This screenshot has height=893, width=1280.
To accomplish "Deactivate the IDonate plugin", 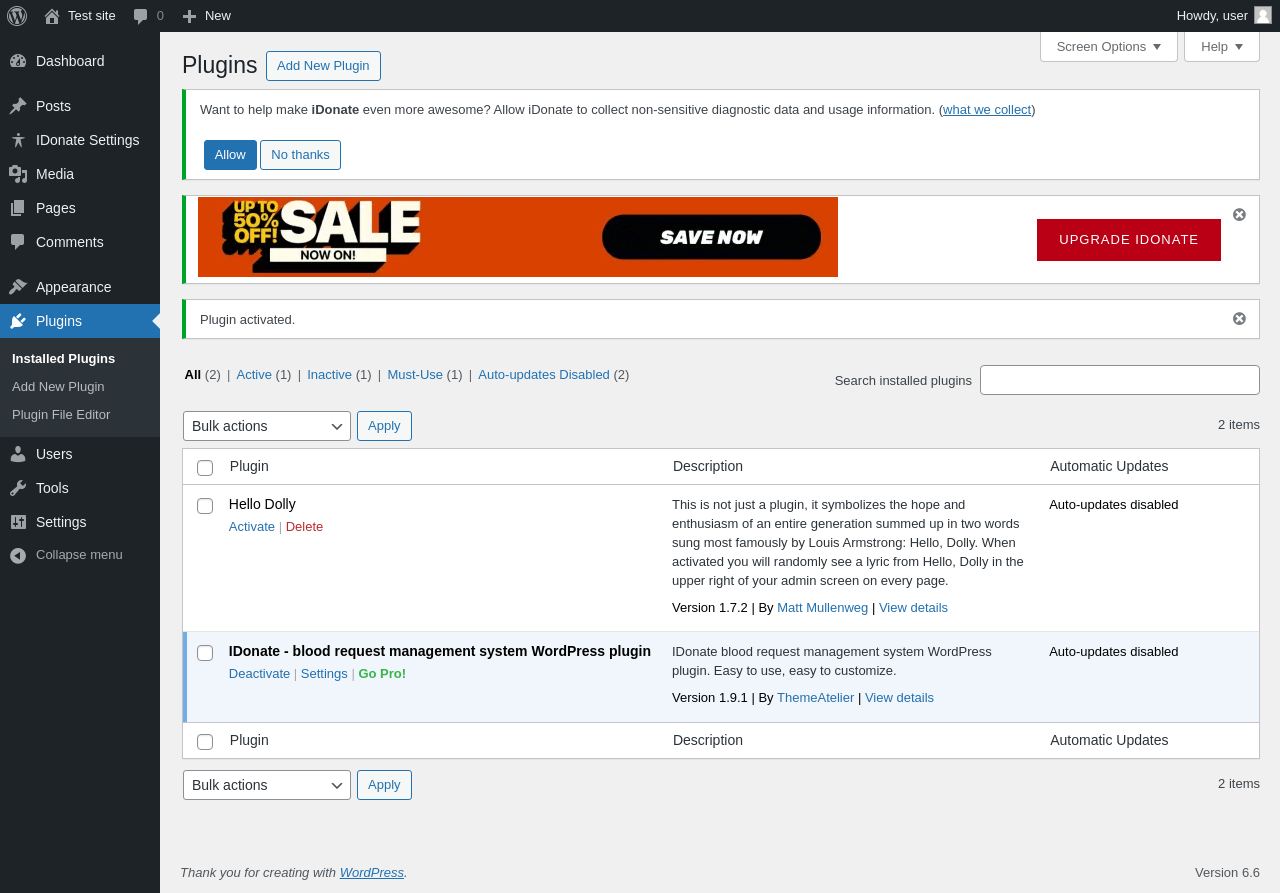I will (259, 674).
